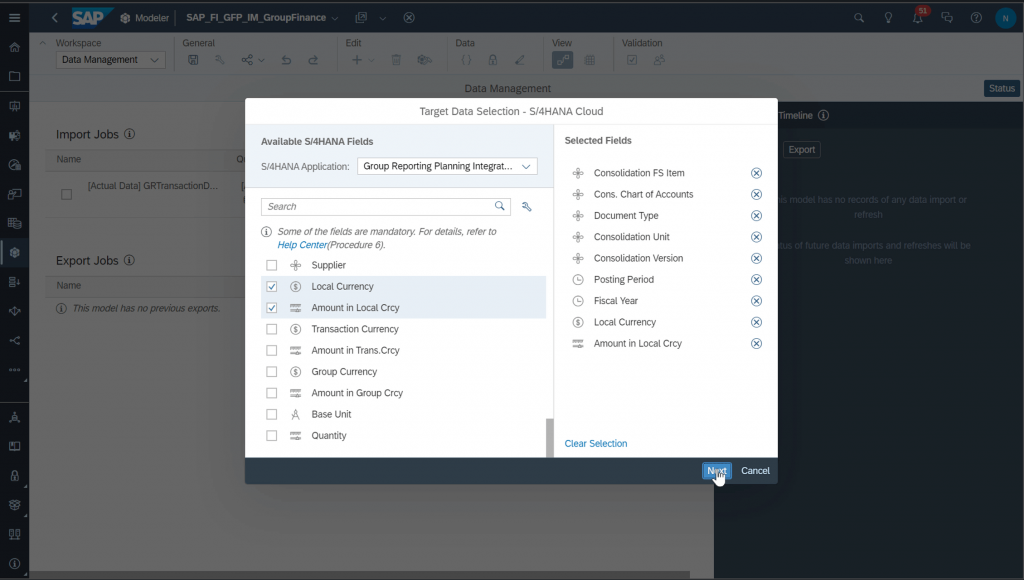Image resolution: width=1024 pixels, height=580 pixels.
Task: Click the Status button behind the dialog
Action: pos(1001,88)
